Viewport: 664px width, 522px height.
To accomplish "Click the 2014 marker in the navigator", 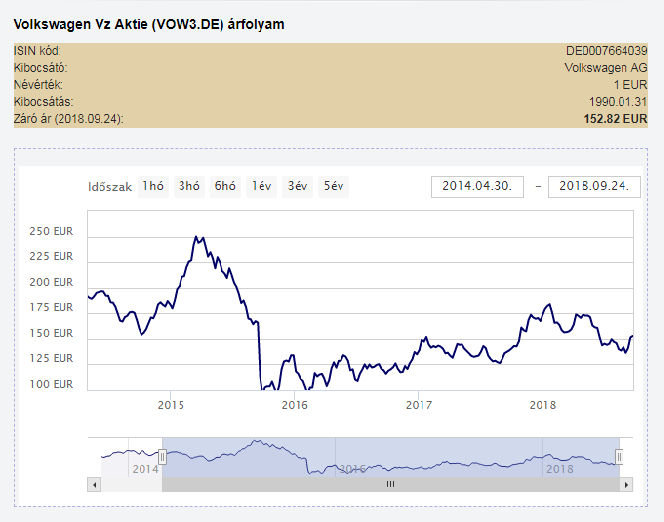I will (x=146, y=468).
